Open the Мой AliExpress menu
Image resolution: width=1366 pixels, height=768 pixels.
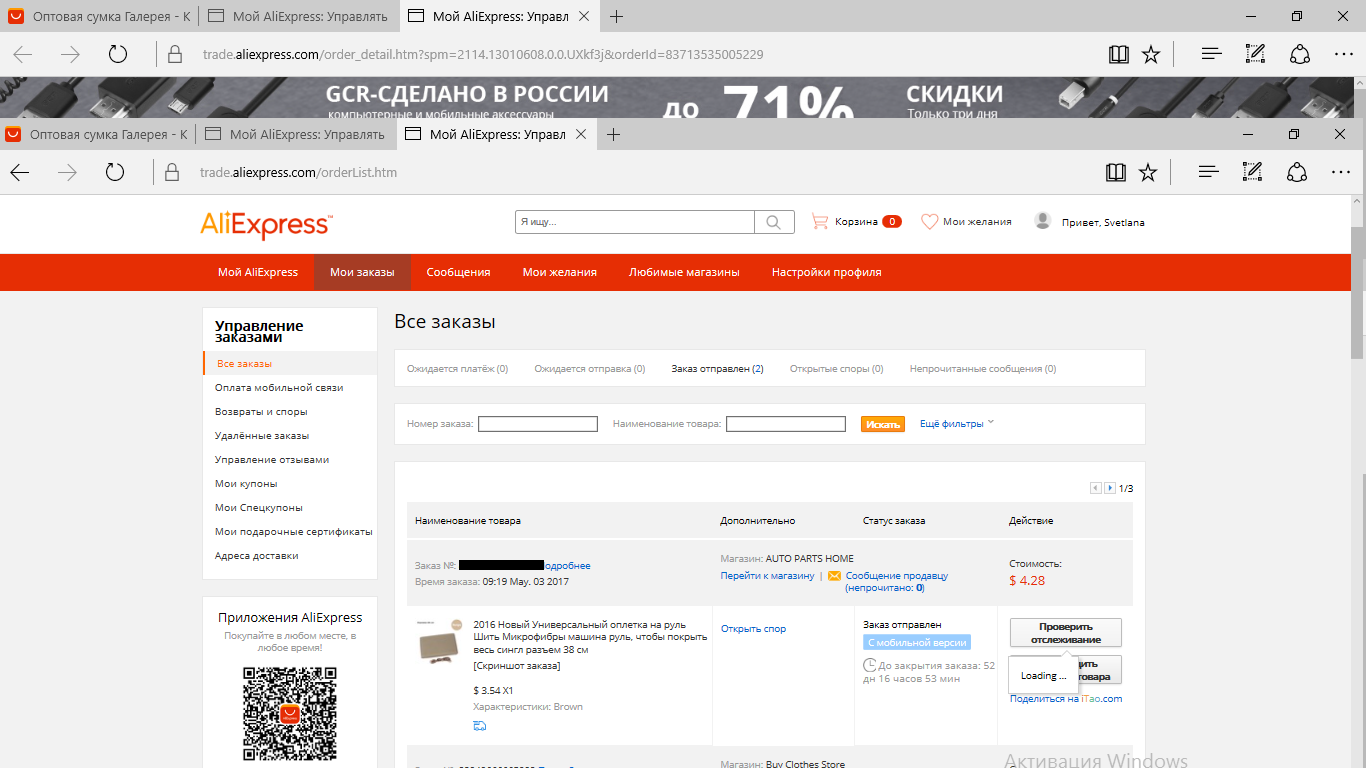258,272
